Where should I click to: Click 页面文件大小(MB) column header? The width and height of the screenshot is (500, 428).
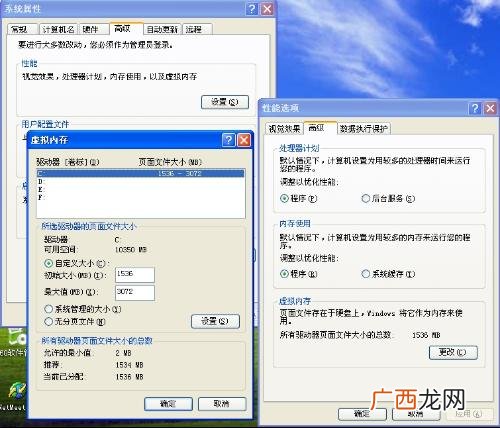click(170, 162)
